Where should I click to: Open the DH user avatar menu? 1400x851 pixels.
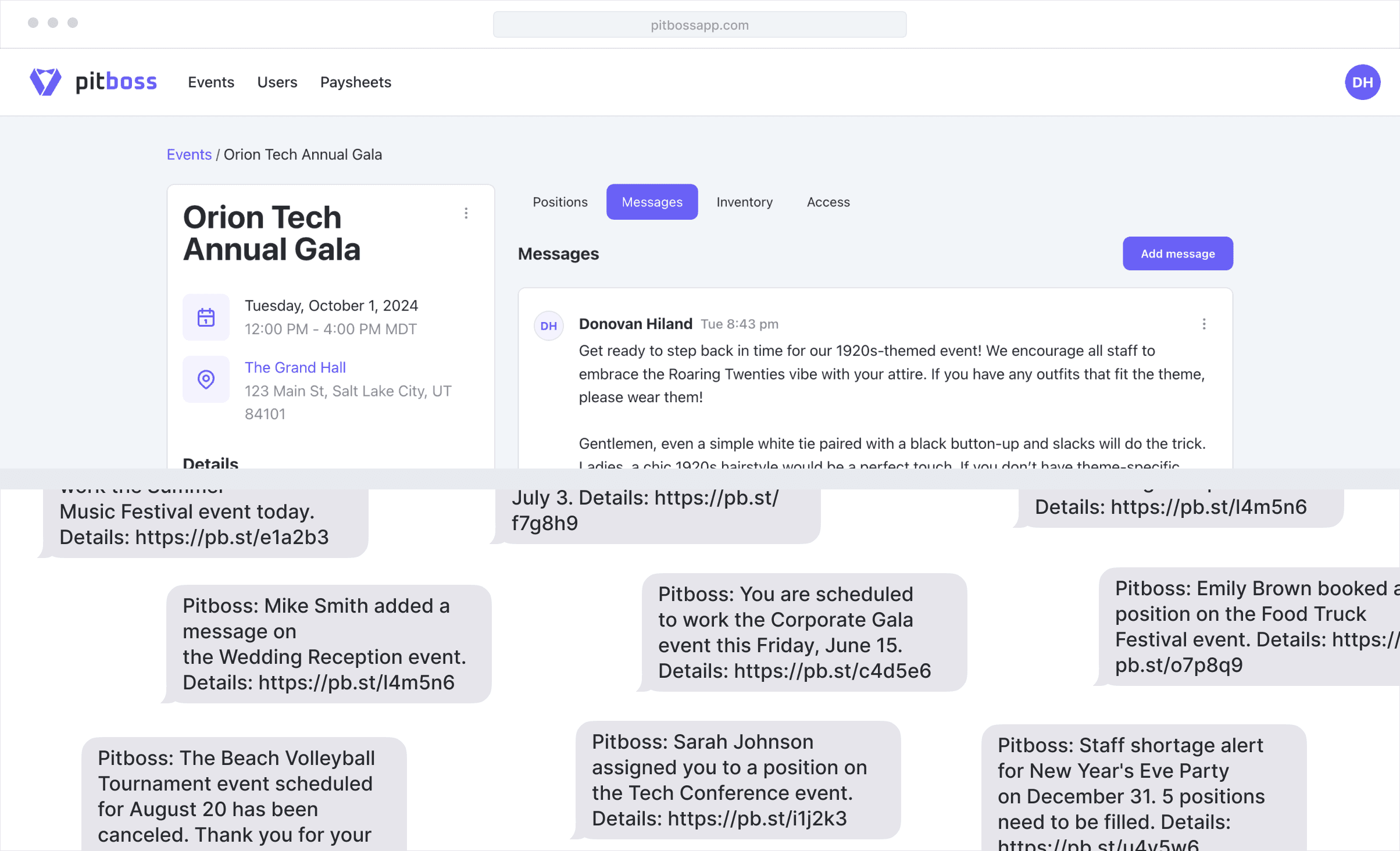click(1362, 82)
